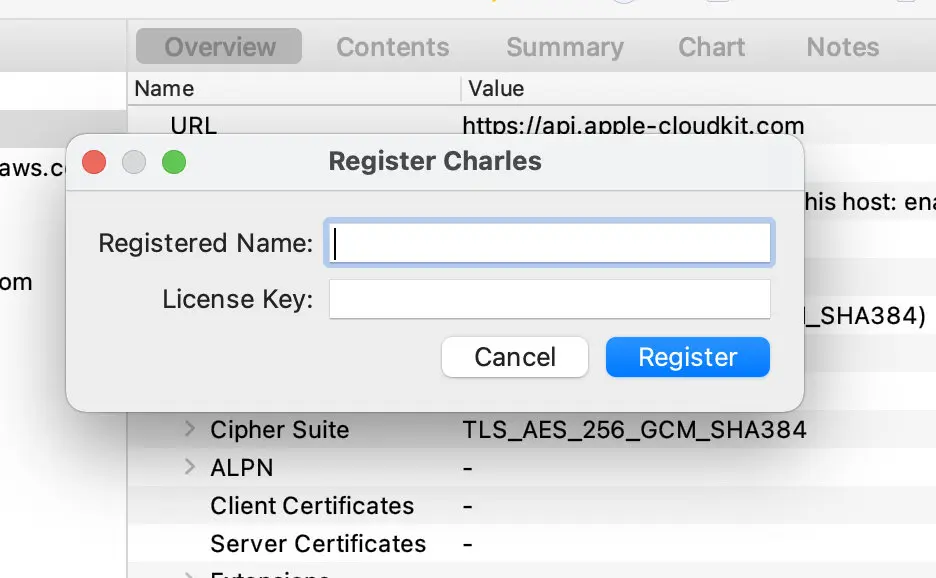
Task: Select the Client Certificates row
Action: [311, 506]
